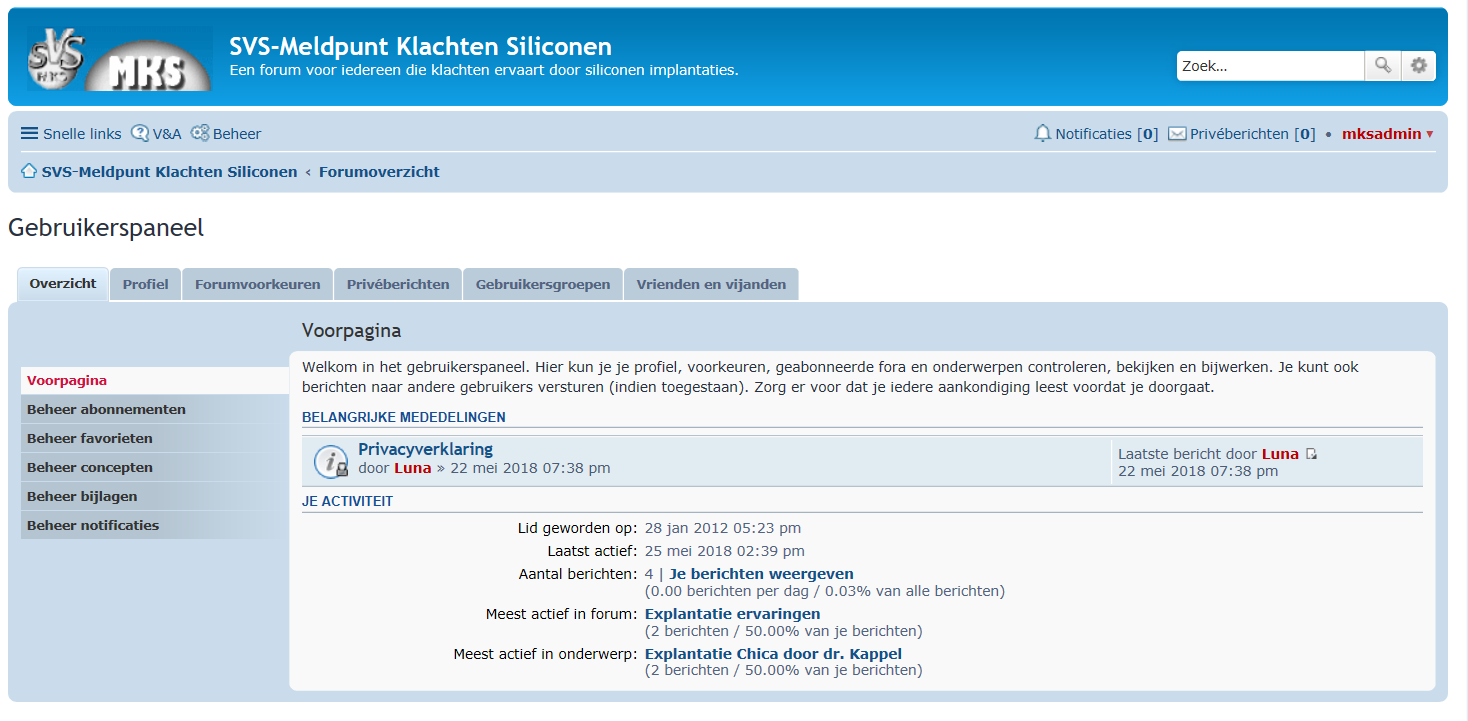Click the notifications bell icon

coord(1043,134)
